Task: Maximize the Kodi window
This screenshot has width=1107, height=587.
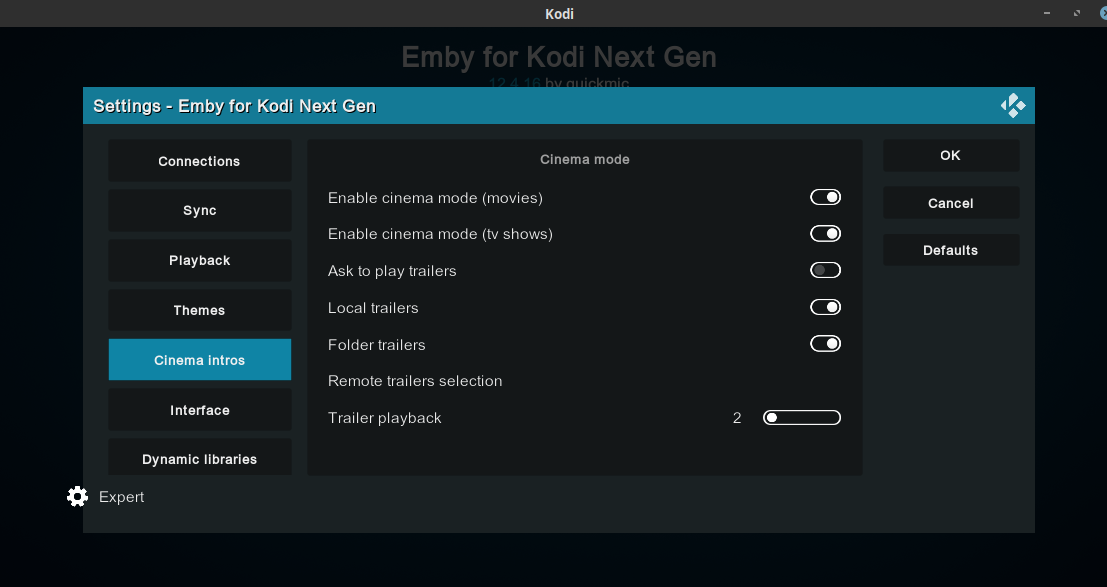Action: click(1077, 13)
